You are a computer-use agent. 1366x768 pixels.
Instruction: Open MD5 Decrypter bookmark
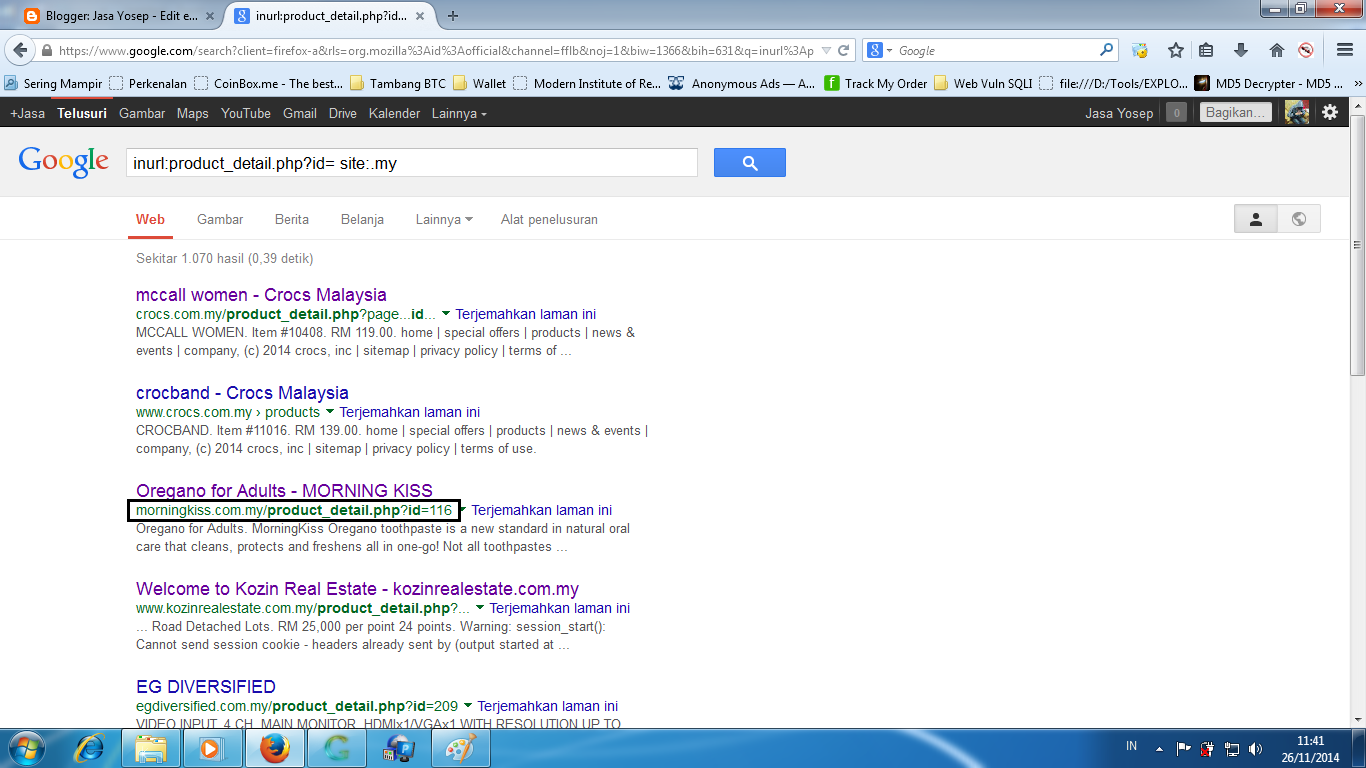(1269, 84)
